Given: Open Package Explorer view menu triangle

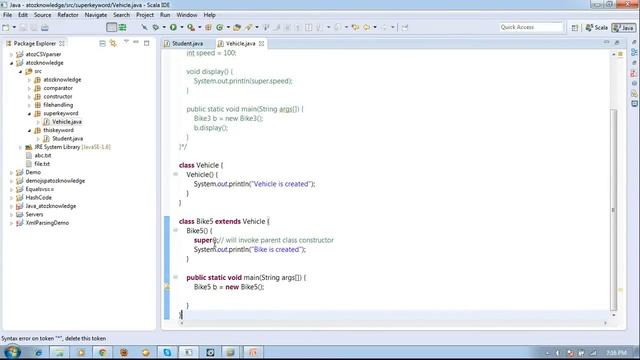Looking at the screenshot, I should tap(126, 42).
